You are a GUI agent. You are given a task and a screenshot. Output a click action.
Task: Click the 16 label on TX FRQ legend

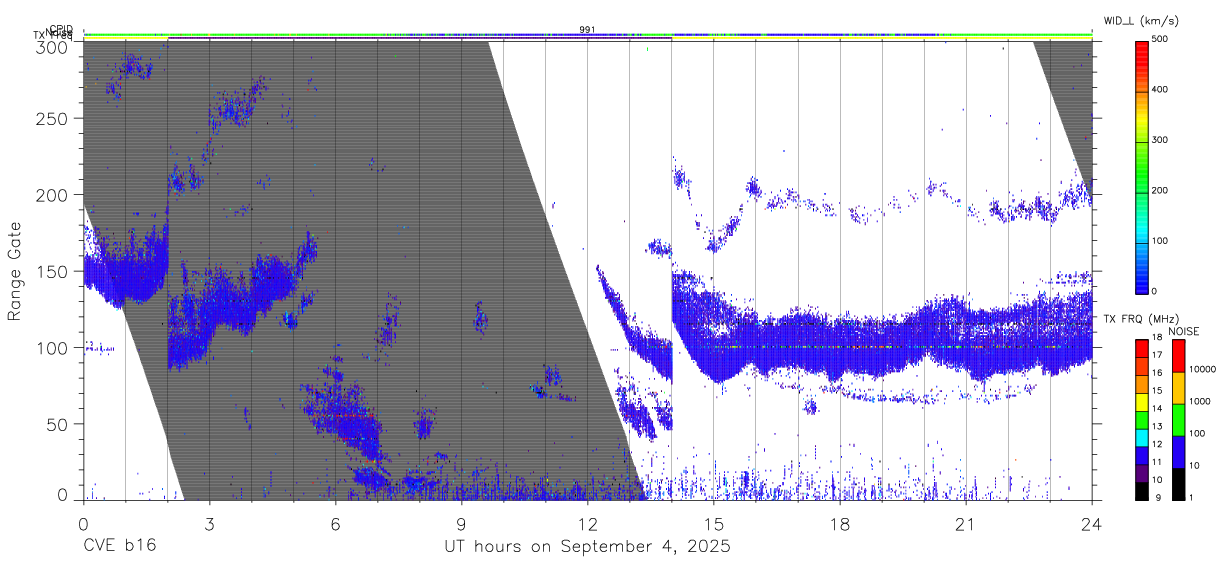coord(1157,373)
